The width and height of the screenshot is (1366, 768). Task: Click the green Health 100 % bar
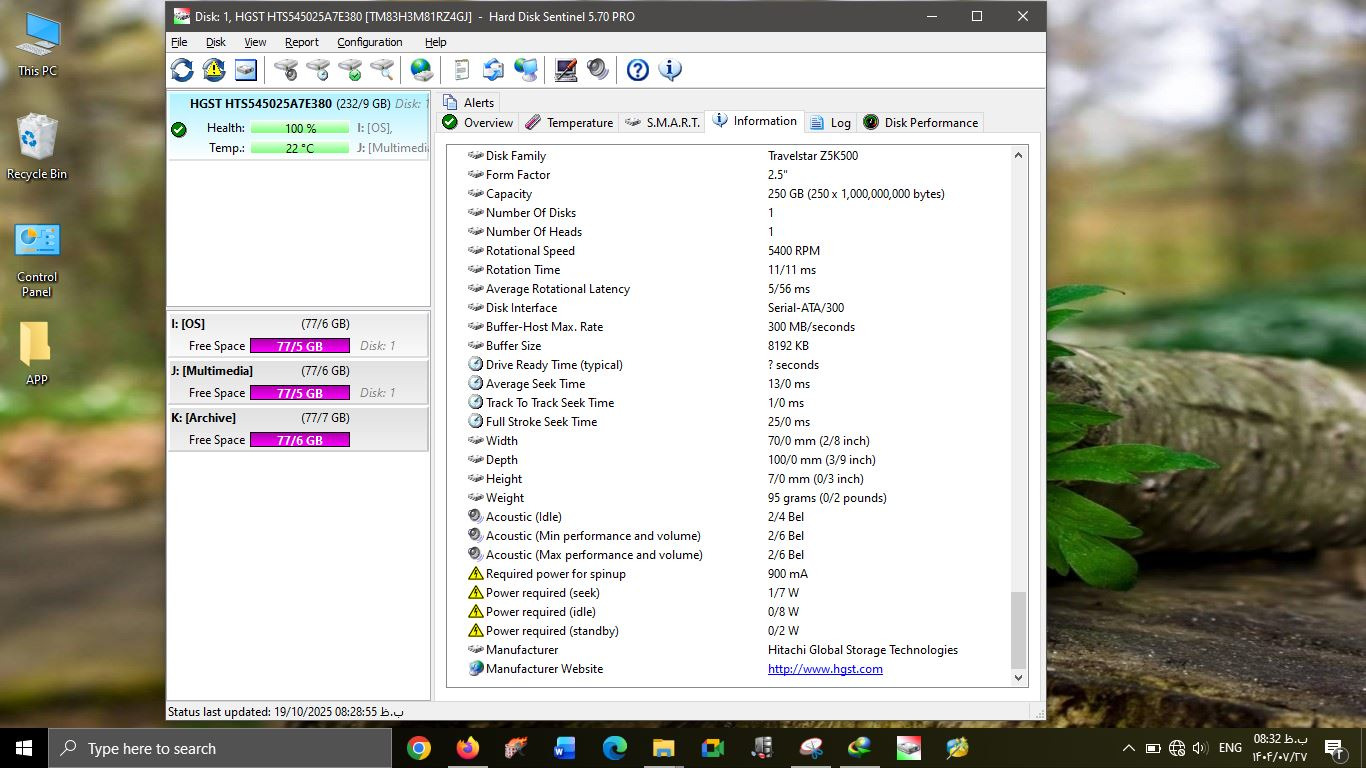[x=300, y=128]
